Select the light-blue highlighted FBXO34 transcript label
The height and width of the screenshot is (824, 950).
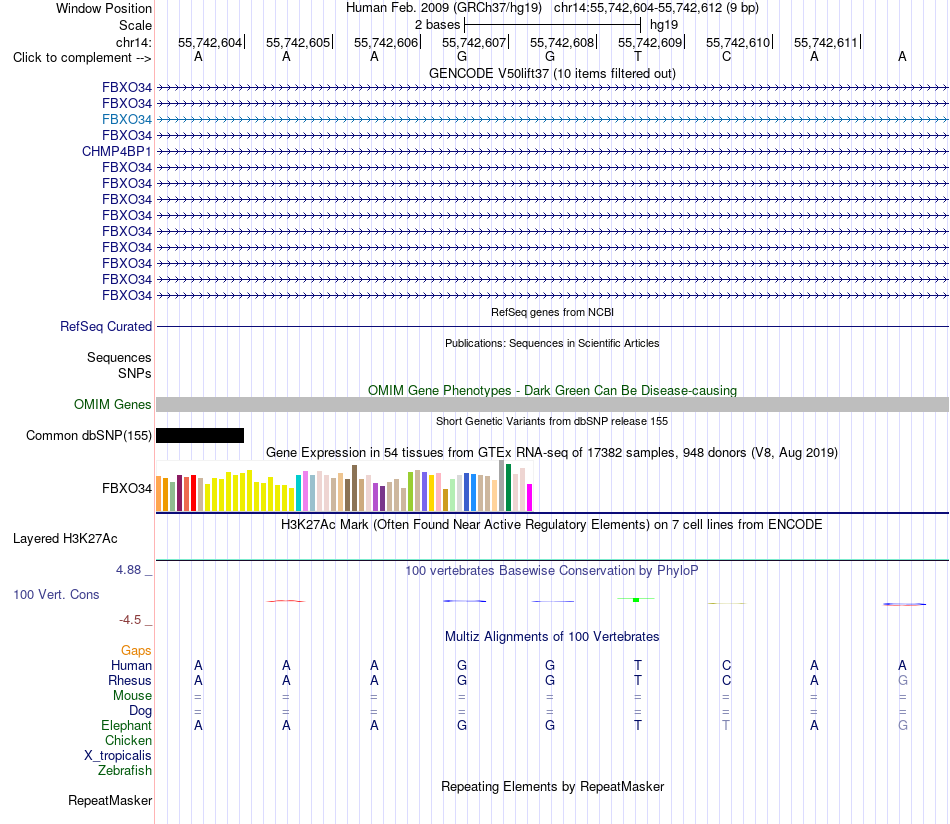(127, 119)
